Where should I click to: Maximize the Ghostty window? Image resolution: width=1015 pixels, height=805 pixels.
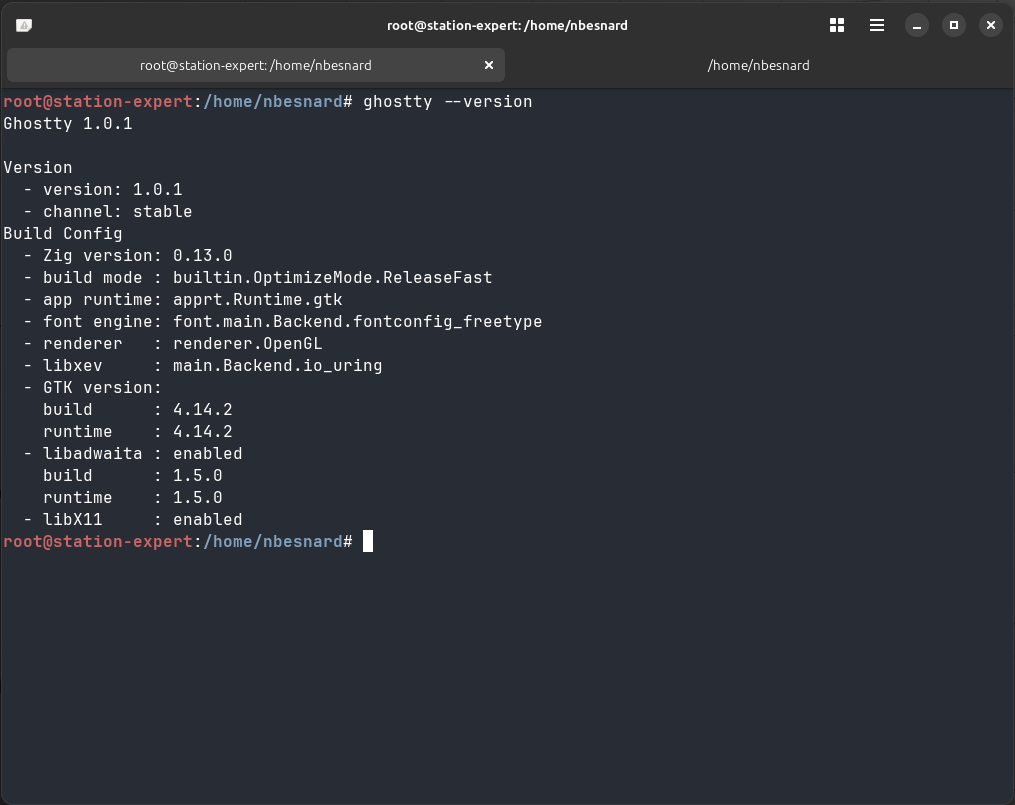pyautogui.click(x=954, y=25)
